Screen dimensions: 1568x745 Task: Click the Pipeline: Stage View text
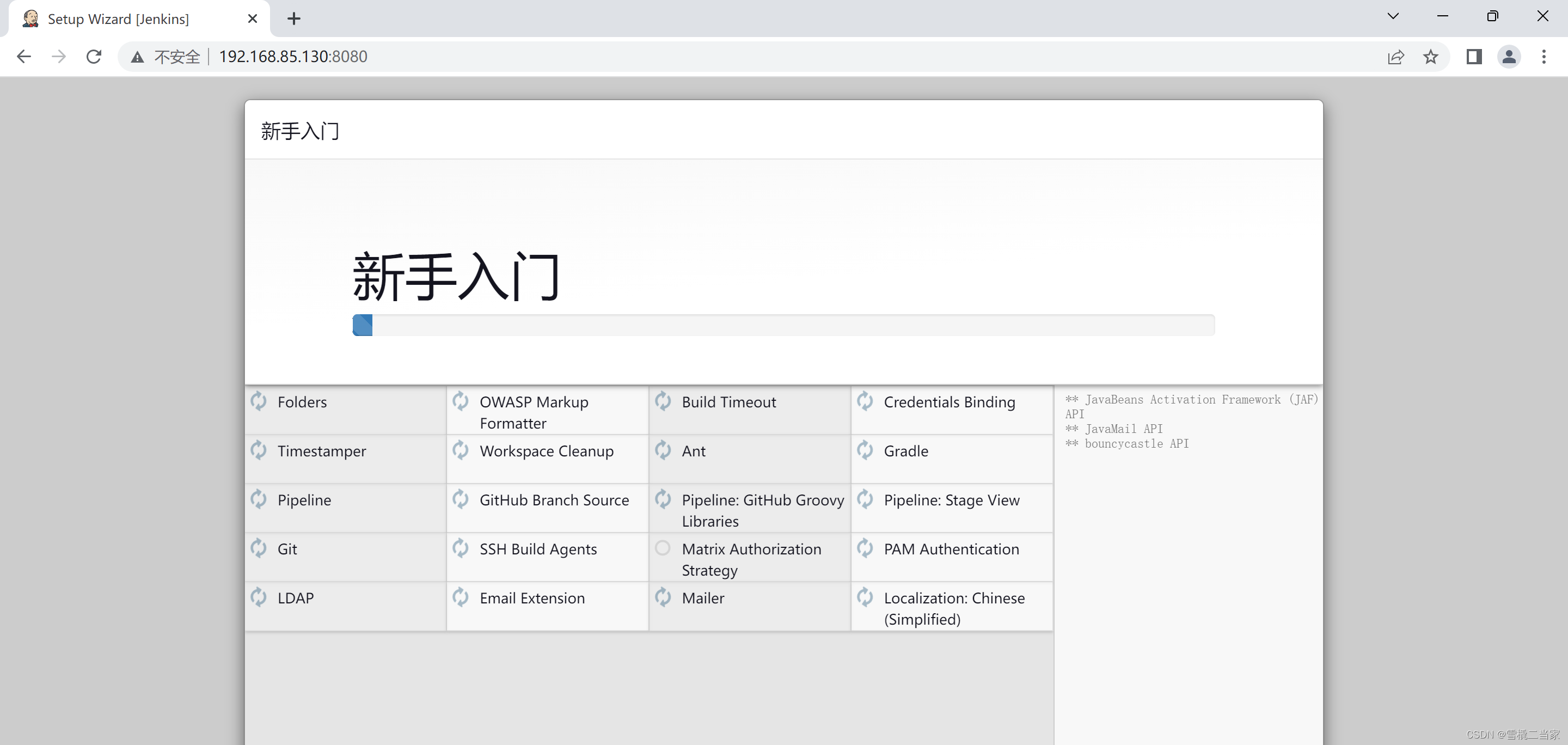(x=951, y=500)
